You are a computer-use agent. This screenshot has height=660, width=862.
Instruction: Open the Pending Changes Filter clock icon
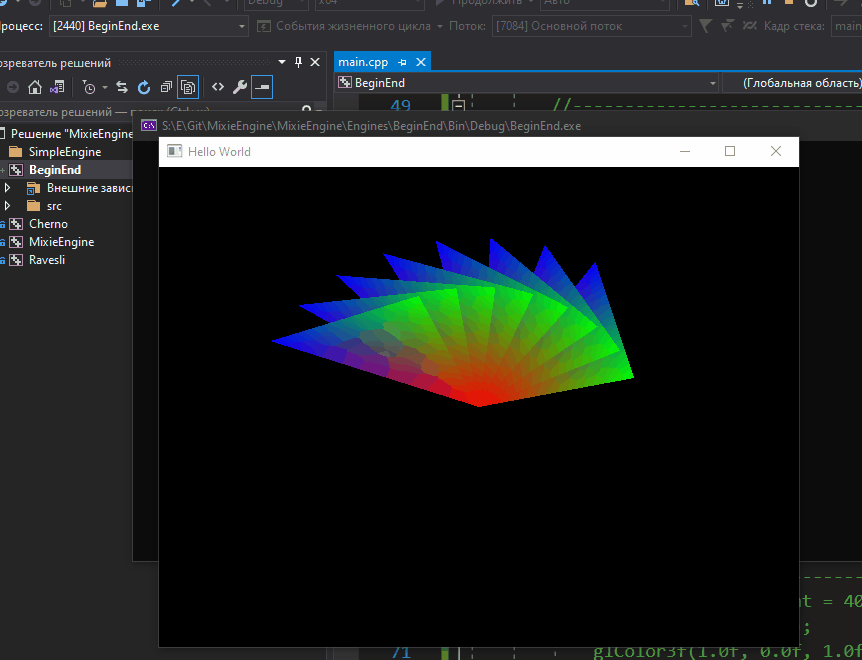click(89, 87)
